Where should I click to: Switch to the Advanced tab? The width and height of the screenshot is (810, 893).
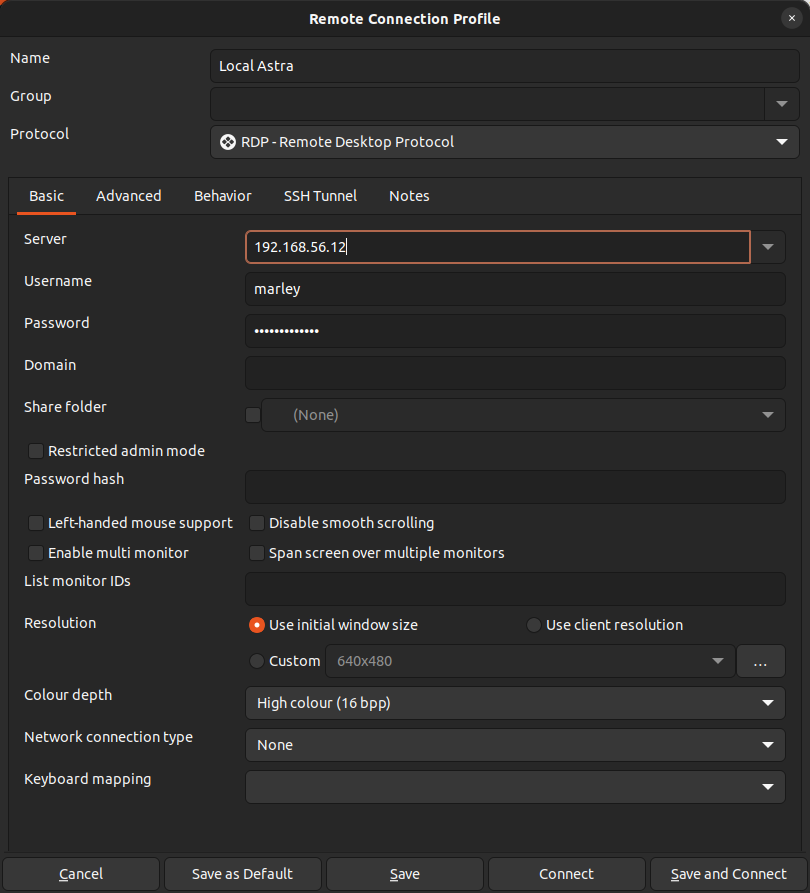(x=128, y=196)
